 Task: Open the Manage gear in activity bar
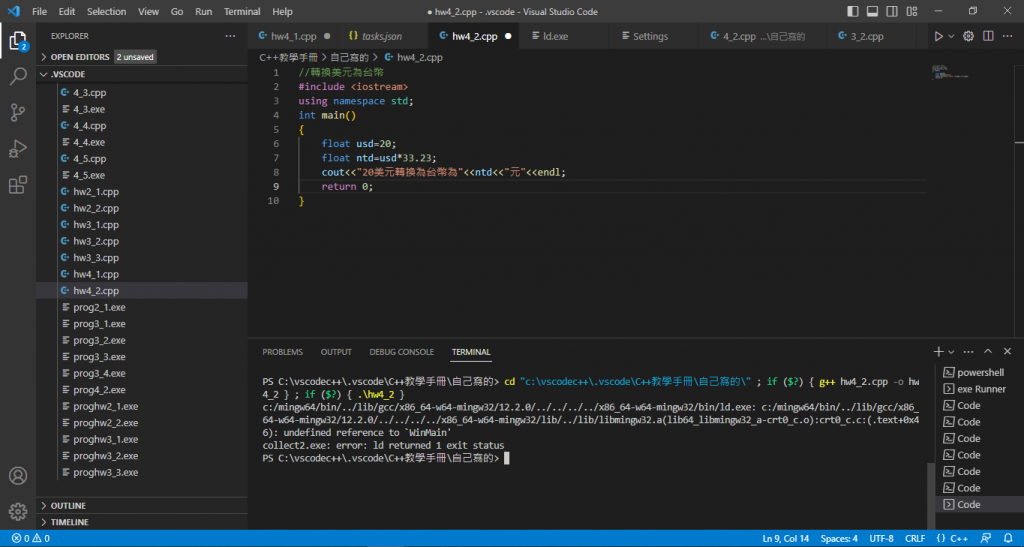[18, 512]
